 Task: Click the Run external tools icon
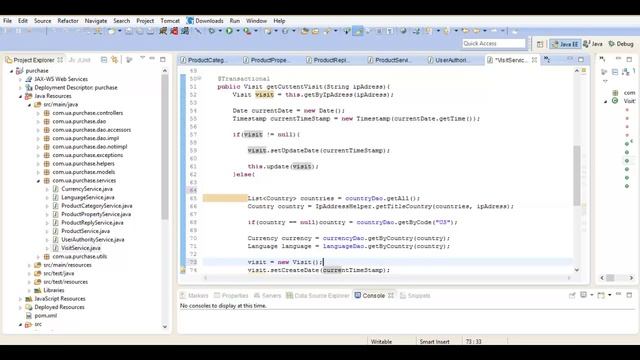pyautogui.click(x=247, y=31)
